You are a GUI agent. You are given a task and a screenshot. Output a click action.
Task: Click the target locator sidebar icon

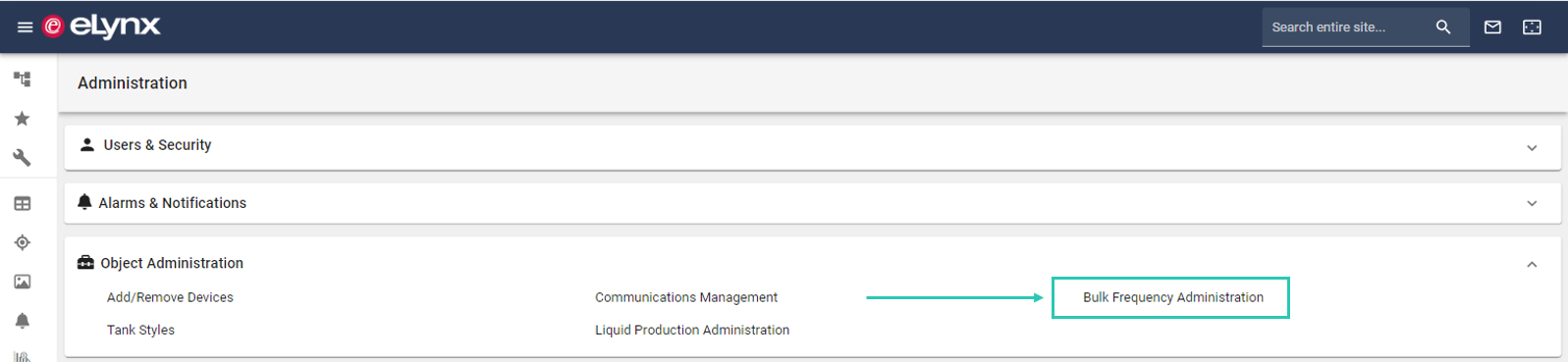pos(23,242)
